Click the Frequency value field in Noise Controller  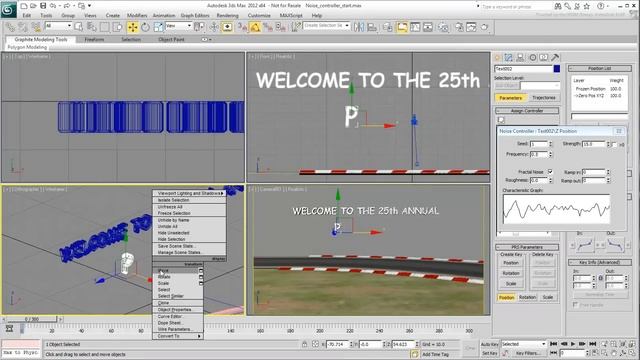539,154
